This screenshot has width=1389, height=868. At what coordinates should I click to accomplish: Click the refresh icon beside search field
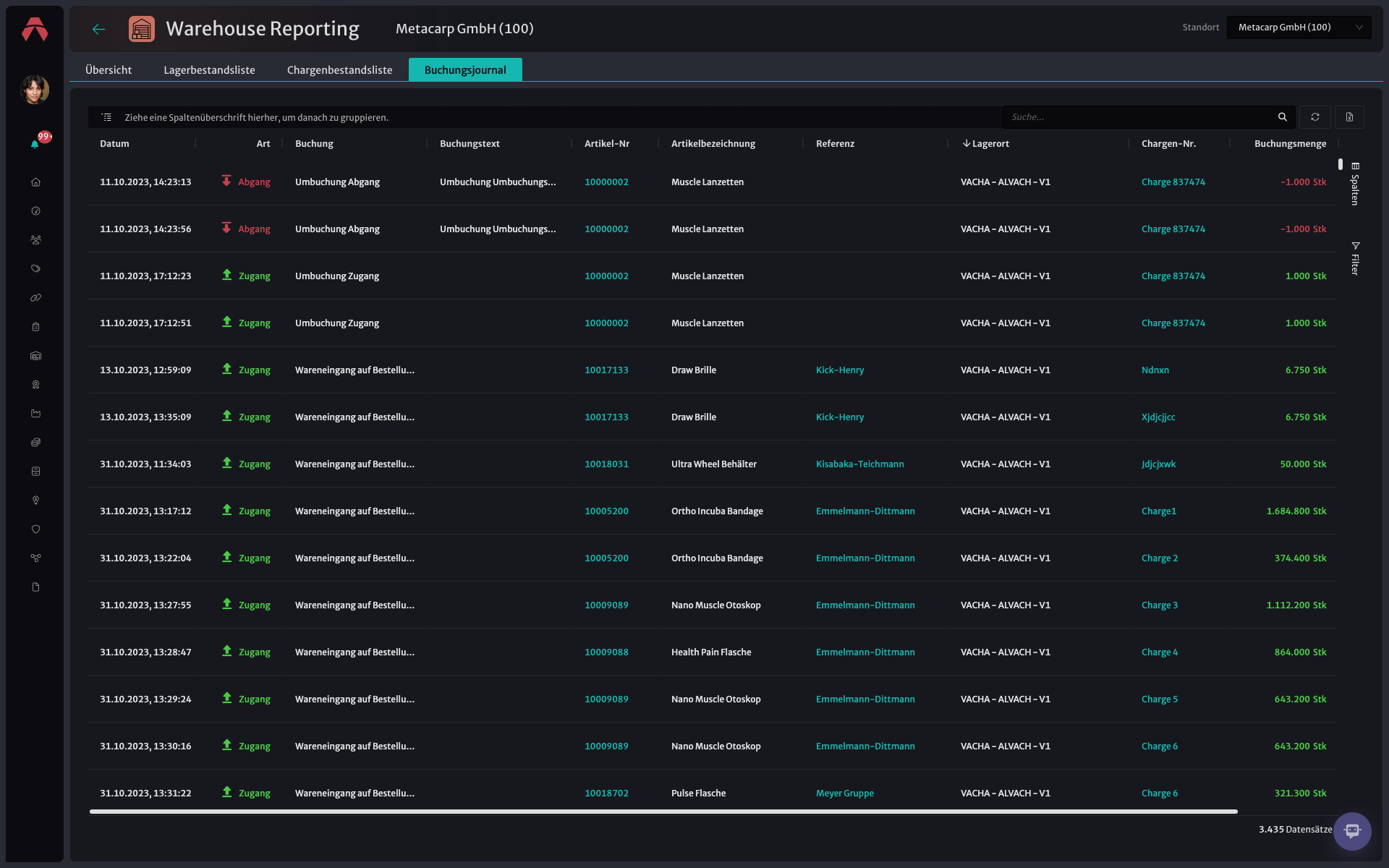coord(1315,117)
